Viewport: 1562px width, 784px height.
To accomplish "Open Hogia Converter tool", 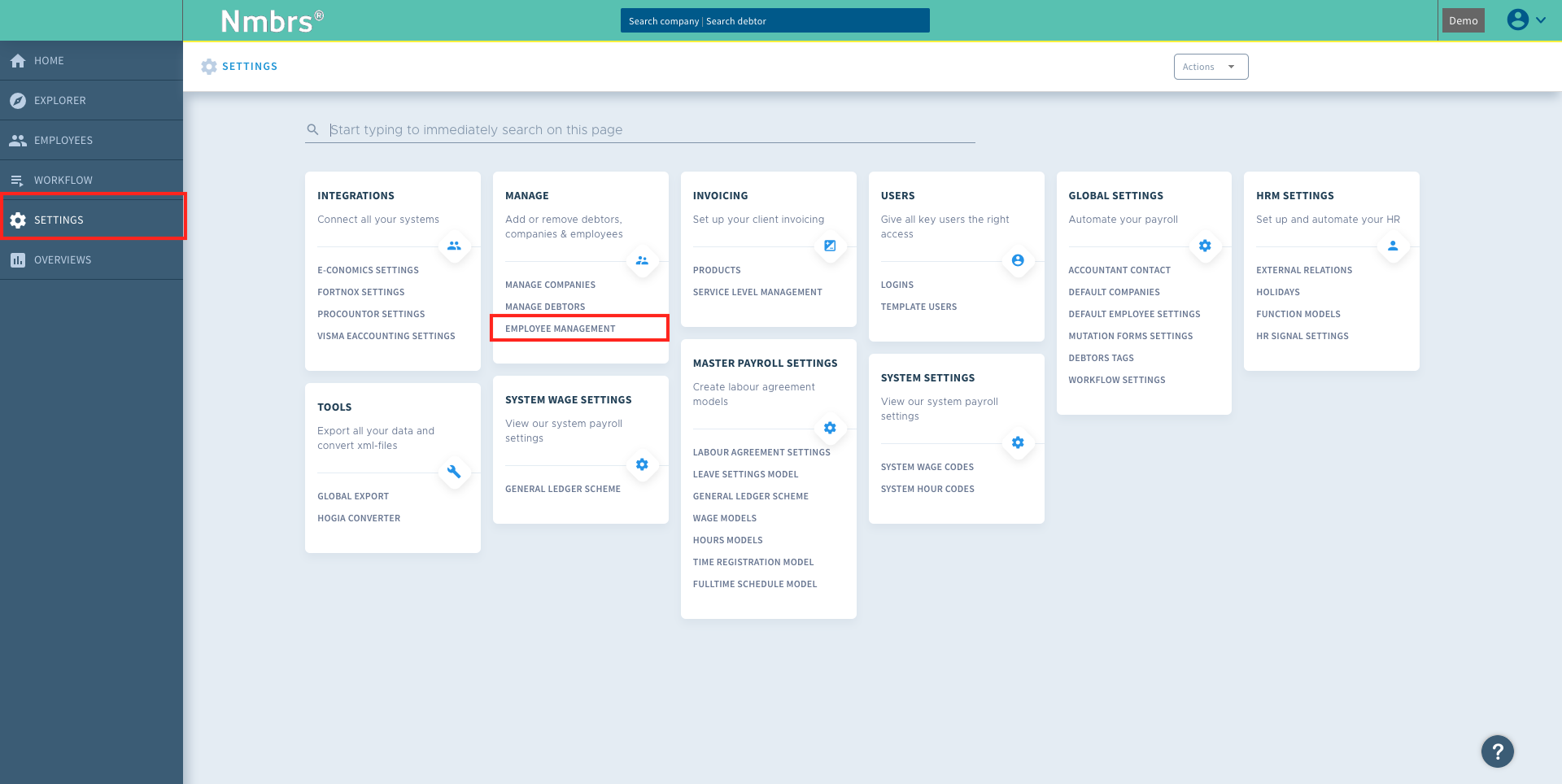I will click(x=359, y=518).
